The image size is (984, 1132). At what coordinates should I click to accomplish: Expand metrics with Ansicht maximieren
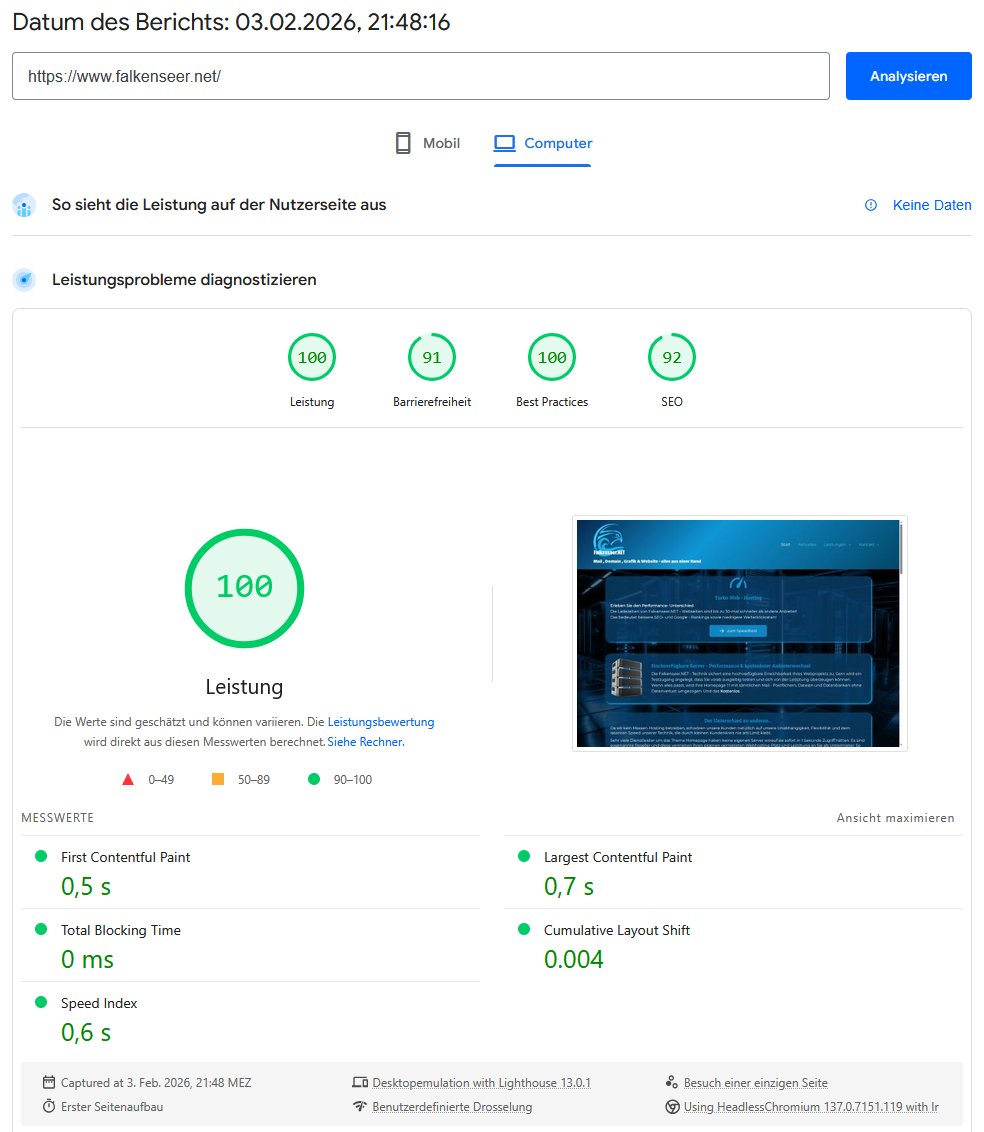(x=895, y=818)
